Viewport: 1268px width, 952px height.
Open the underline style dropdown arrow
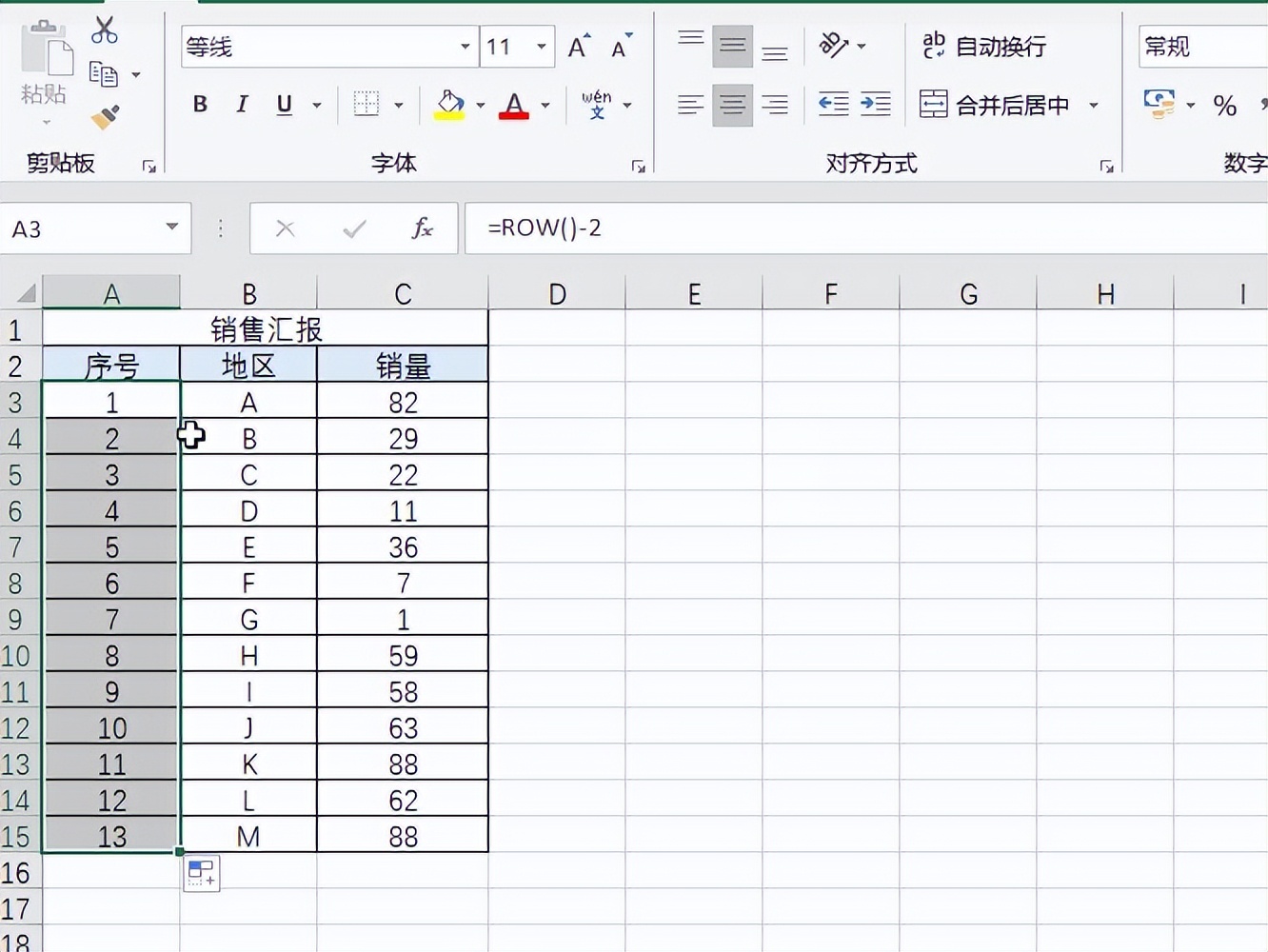coord(316,105)
